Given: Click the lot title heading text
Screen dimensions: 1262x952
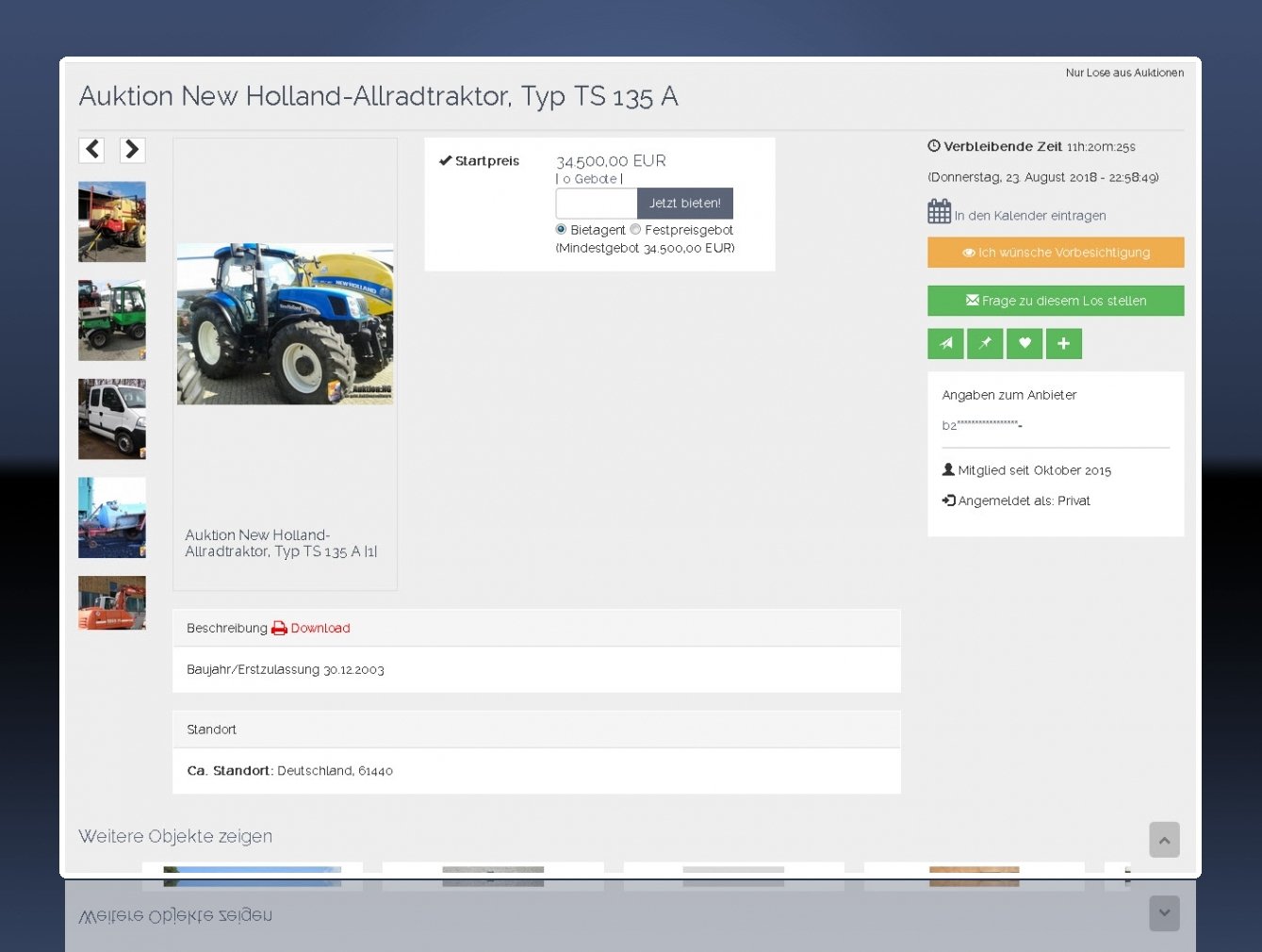Looking at the screenshot, I should tap(379, 96).
